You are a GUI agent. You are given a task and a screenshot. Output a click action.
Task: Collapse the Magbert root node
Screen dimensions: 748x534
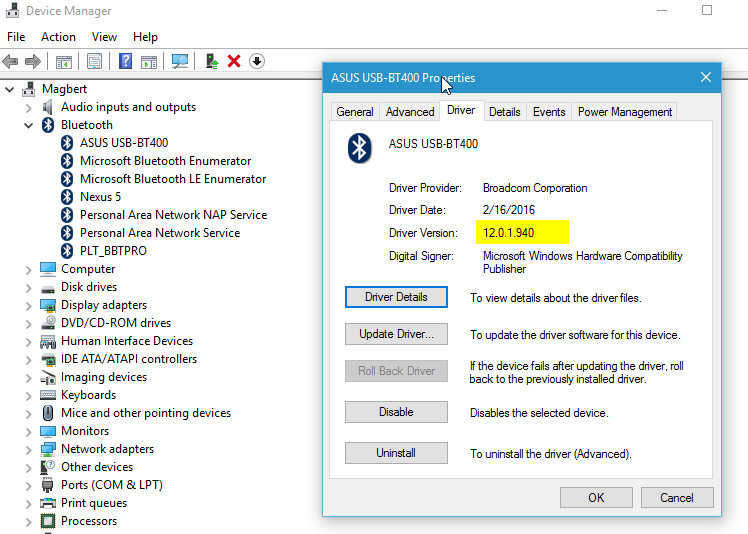[10, 89]
